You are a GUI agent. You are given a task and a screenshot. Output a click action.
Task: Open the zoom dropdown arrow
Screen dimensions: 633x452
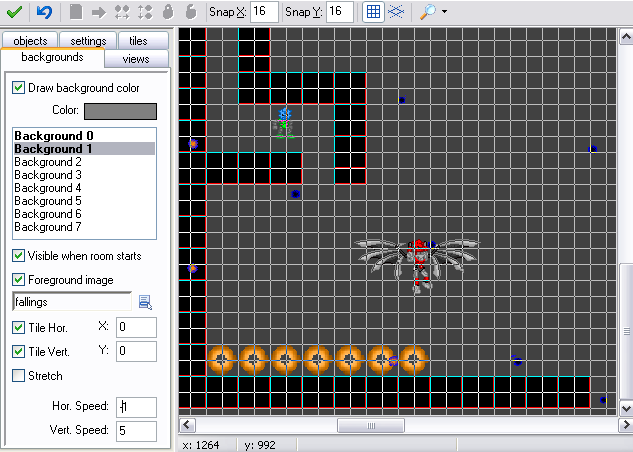click(444, 12)
